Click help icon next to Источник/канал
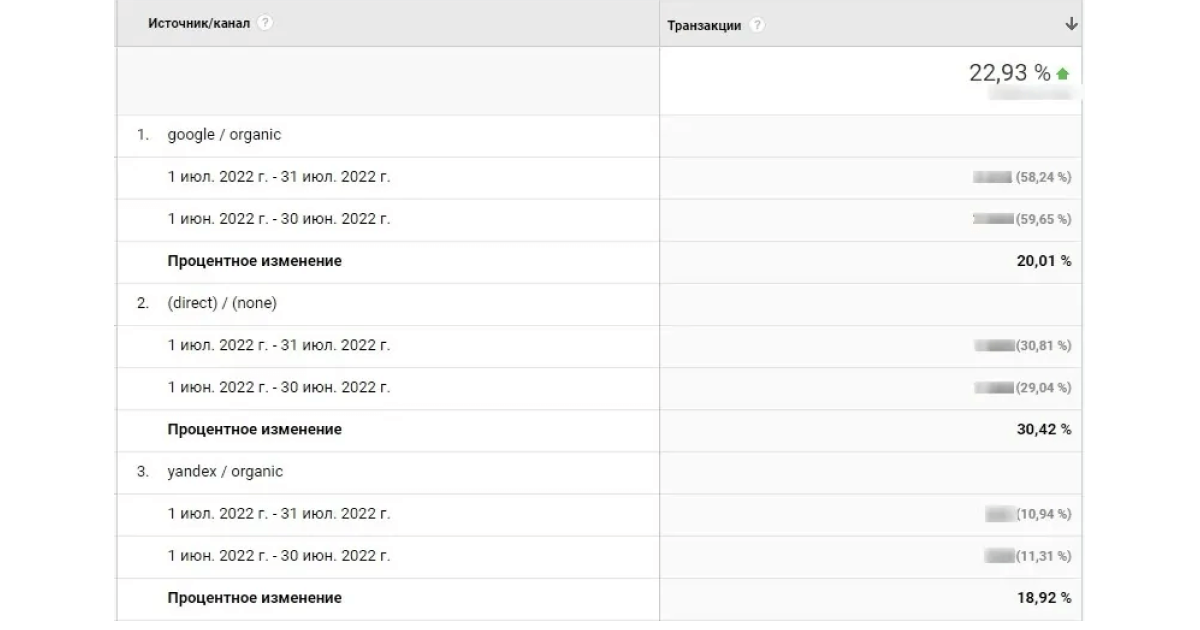 pyautogui.click(x=265, y=23)
